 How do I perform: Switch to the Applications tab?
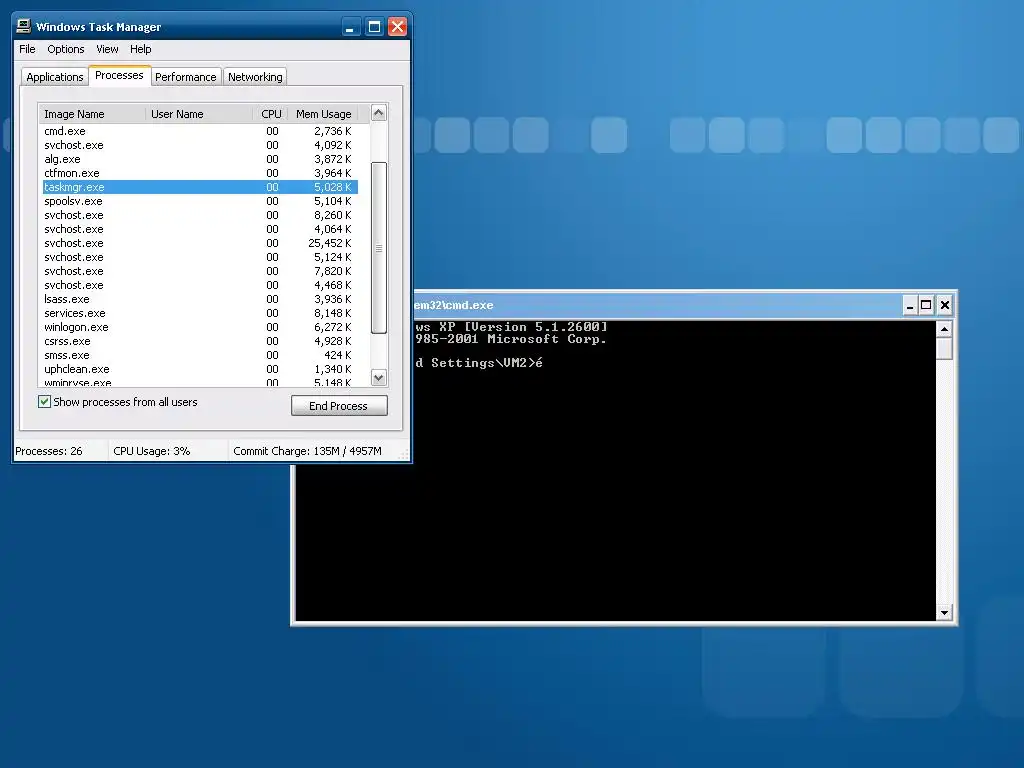(55, 77)
